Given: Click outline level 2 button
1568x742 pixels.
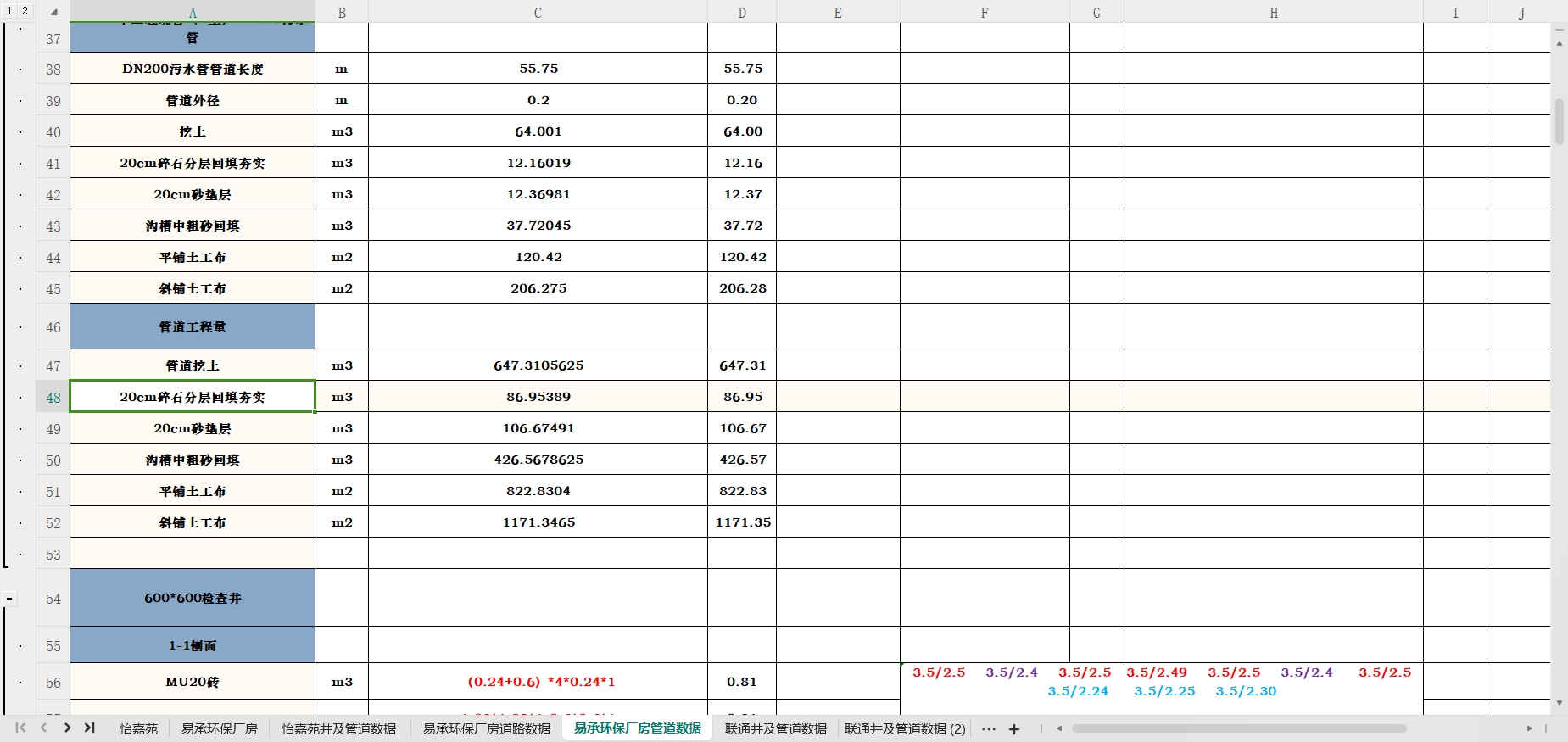Looking at the screenshot, I should (x=25, y=11).
